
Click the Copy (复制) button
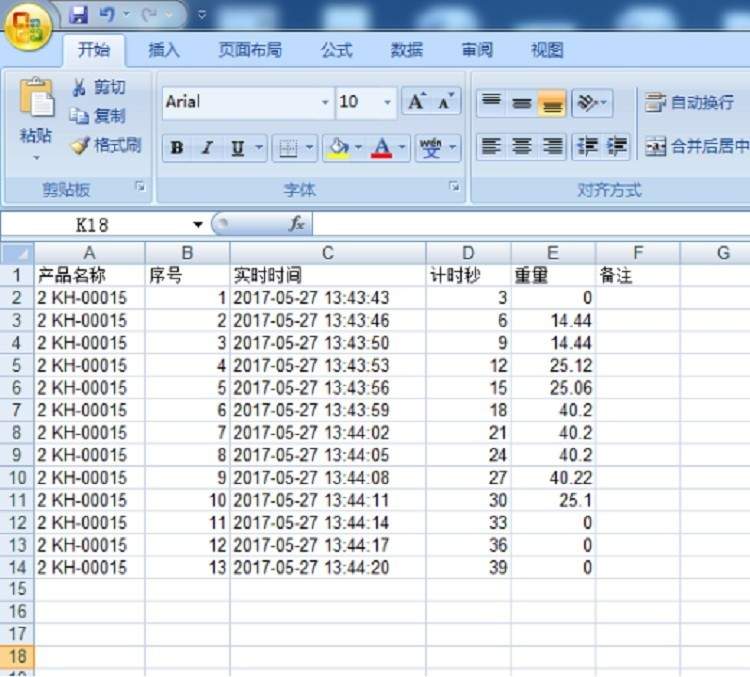[98, 117]
